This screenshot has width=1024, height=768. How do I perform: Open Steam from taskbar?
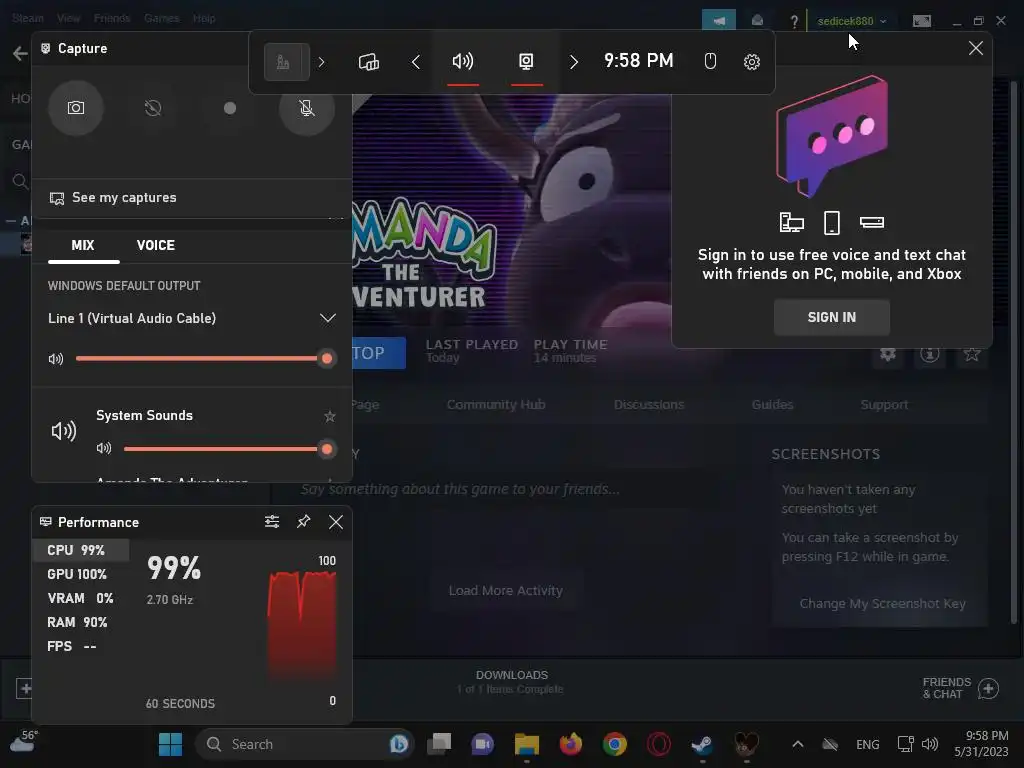coord(702,744)
